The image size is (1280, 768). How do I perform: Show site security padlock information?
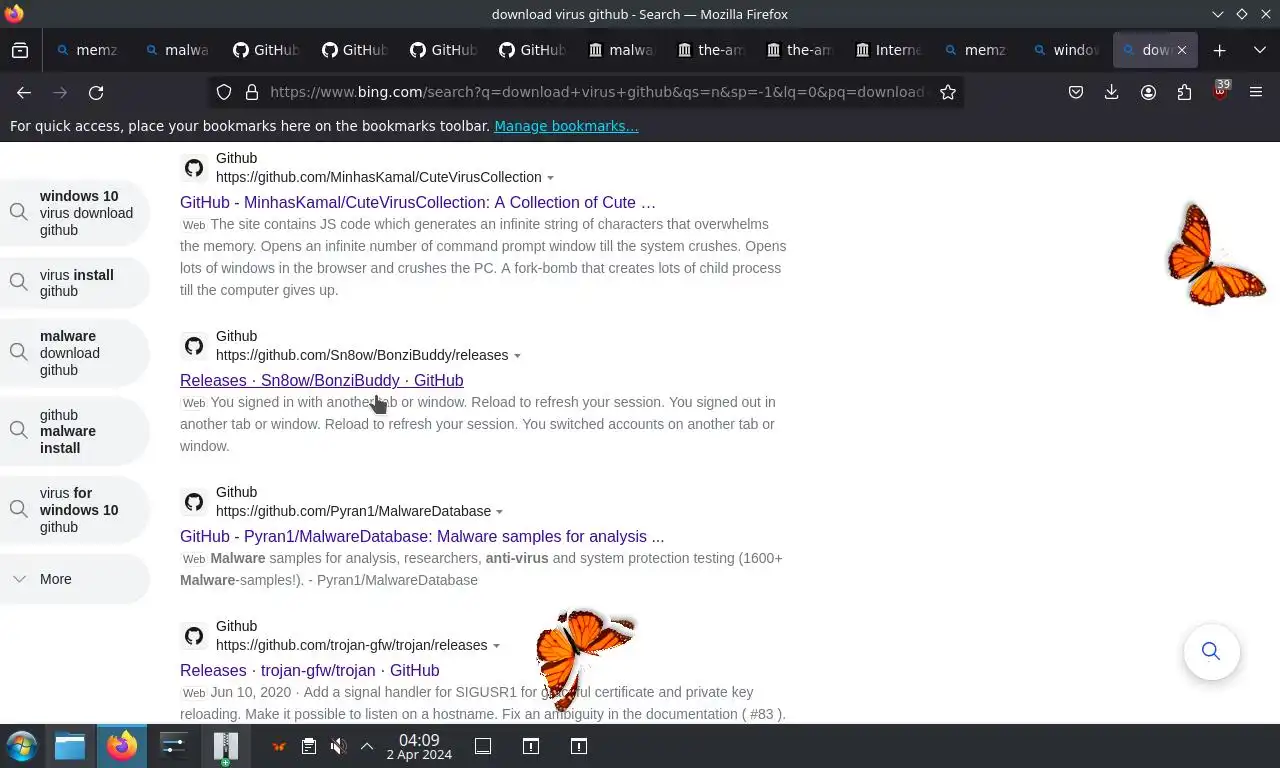pyautogui.click(x=252, y=92)
